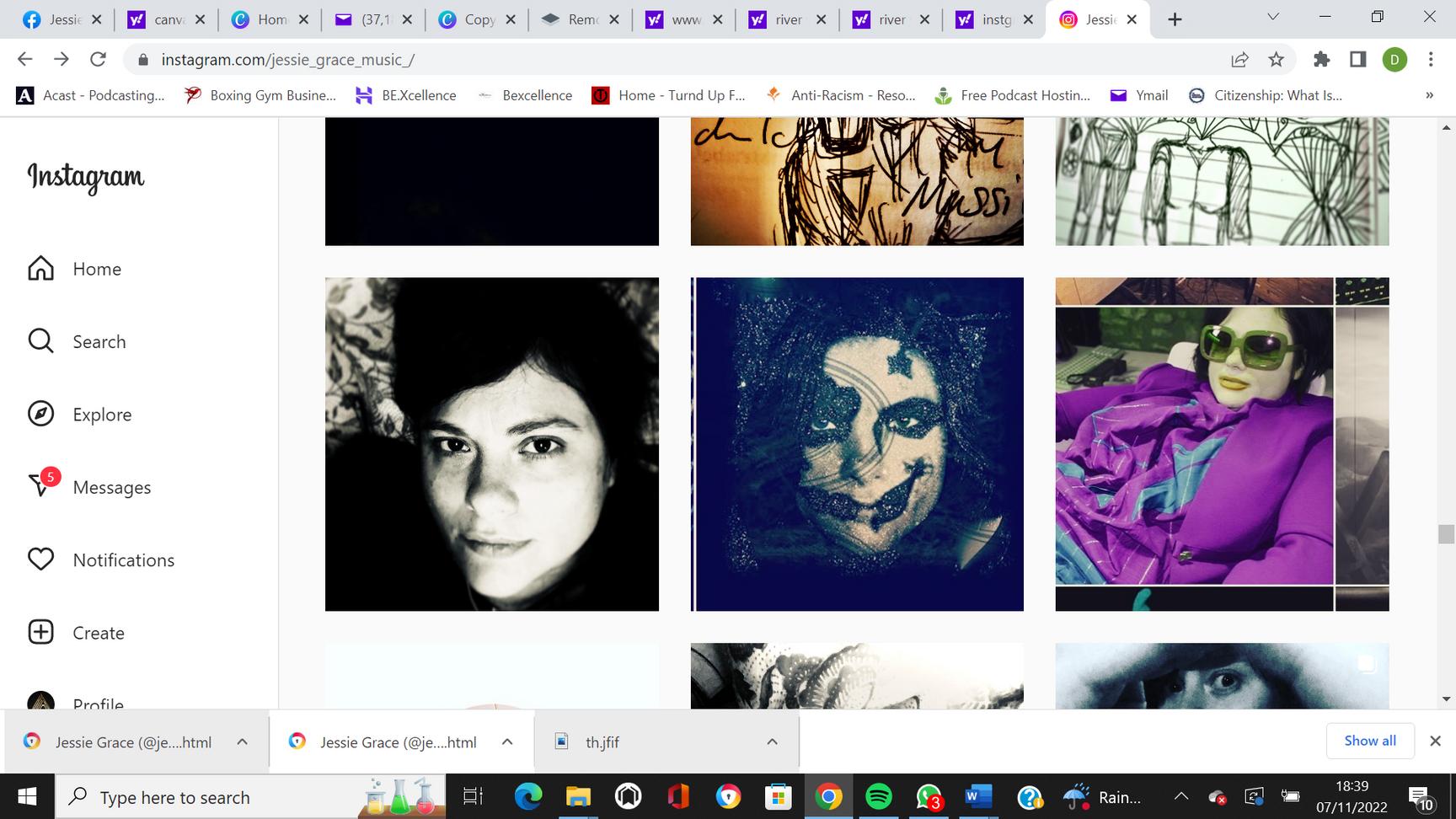The image size is (1456, 819).
Task: Open the tab search dropdown chevron
Action: click(1273, 17)
